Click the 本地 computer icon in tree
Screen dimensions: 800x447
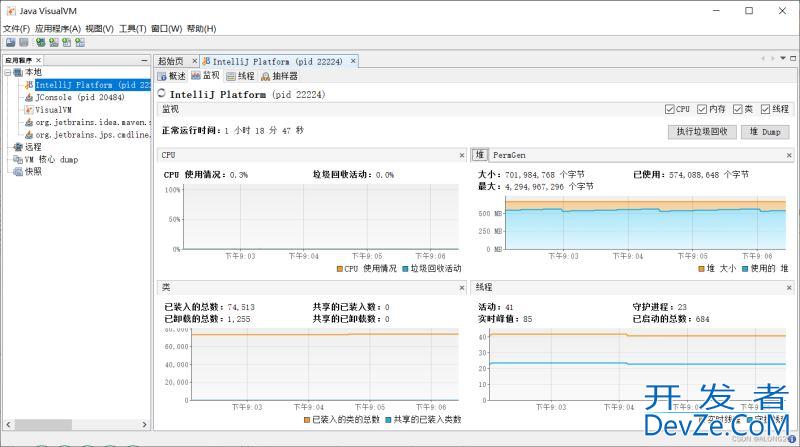point(18,72)
